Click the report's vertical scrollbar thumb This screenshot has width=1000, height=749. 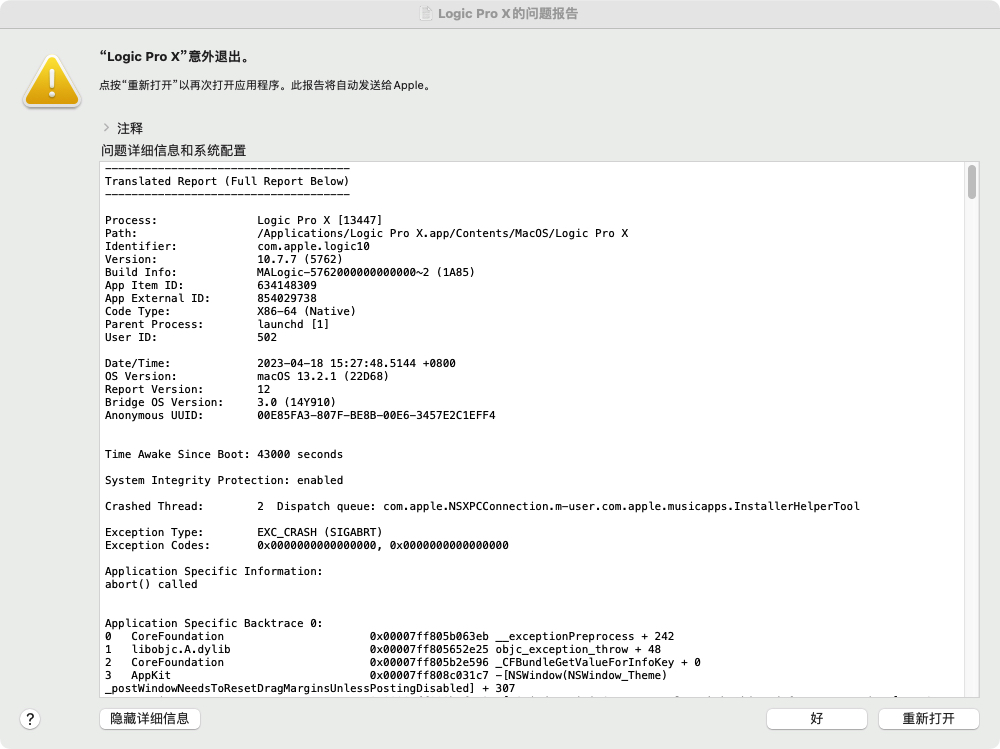tap(971, 182)
